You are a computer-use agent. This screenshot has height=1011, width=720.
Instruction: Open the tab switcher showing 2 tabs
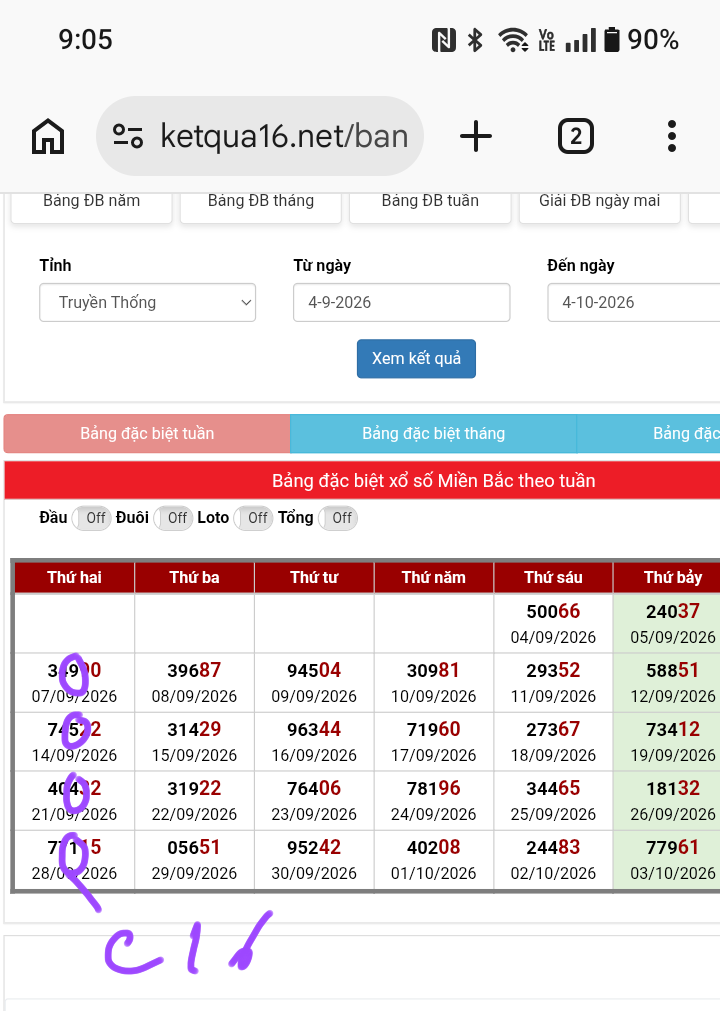[576, 137]
